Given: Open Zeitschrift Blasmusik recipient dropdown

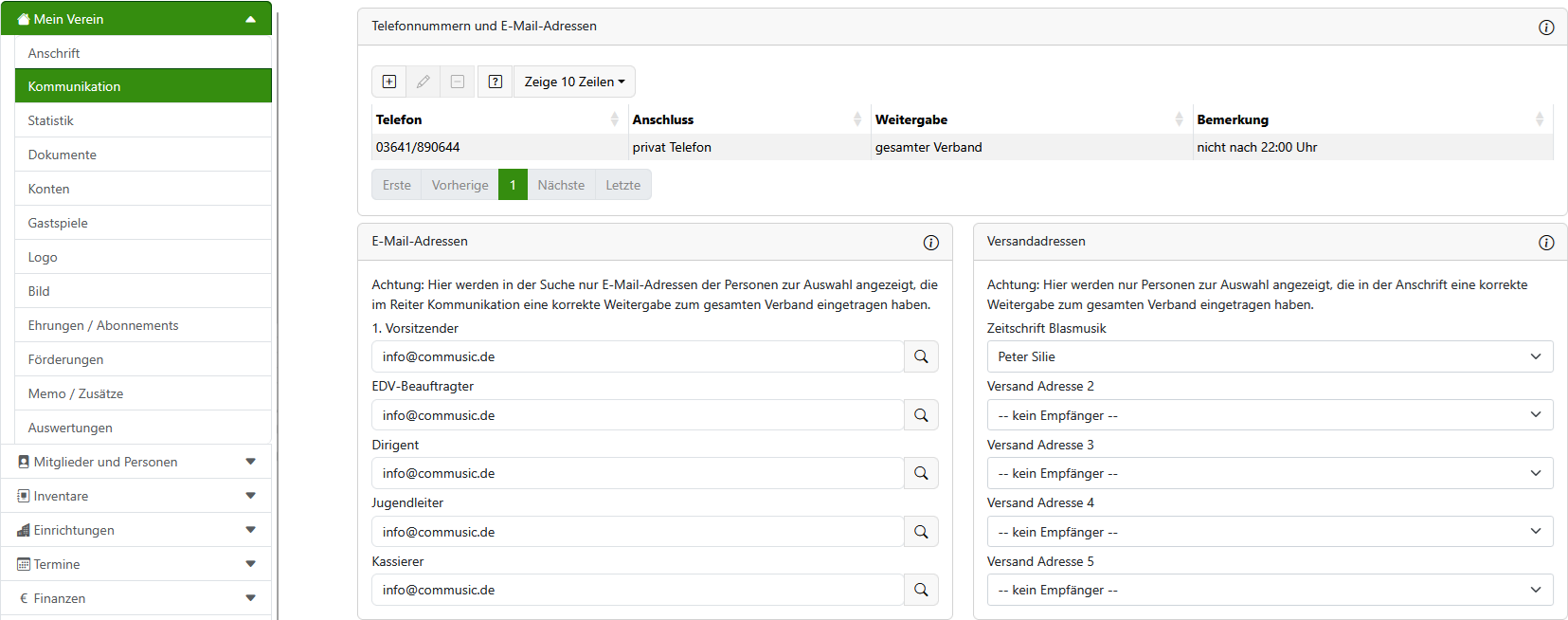Looking at the screenshot, I should pos(1270,356).
